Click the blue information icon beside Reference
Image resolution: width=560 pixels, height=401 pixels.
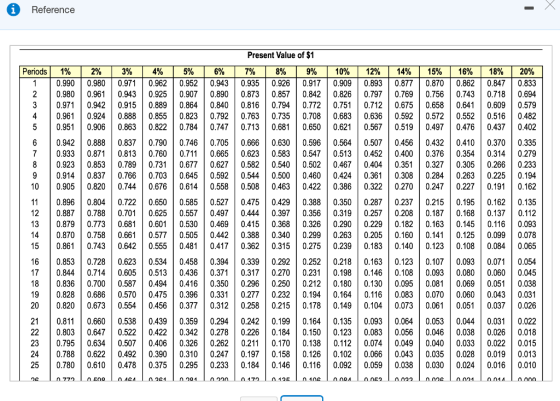tap(13, 9)
